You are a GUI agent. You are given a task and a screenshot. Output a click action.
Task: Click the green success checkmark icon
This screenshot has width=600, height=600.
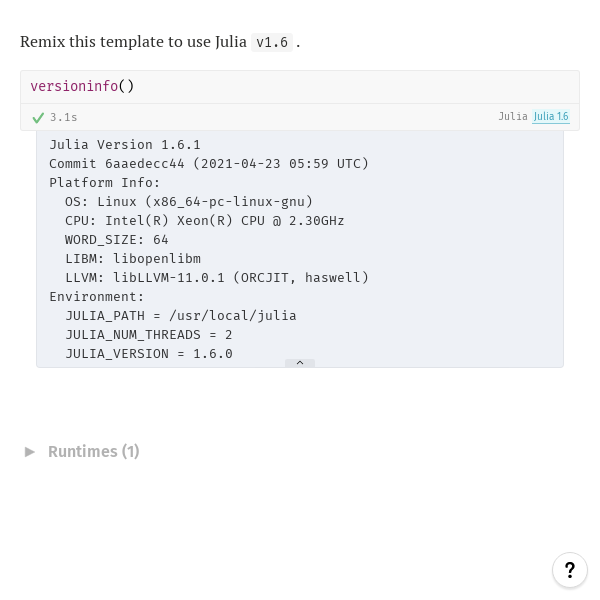tap(38, 117)
